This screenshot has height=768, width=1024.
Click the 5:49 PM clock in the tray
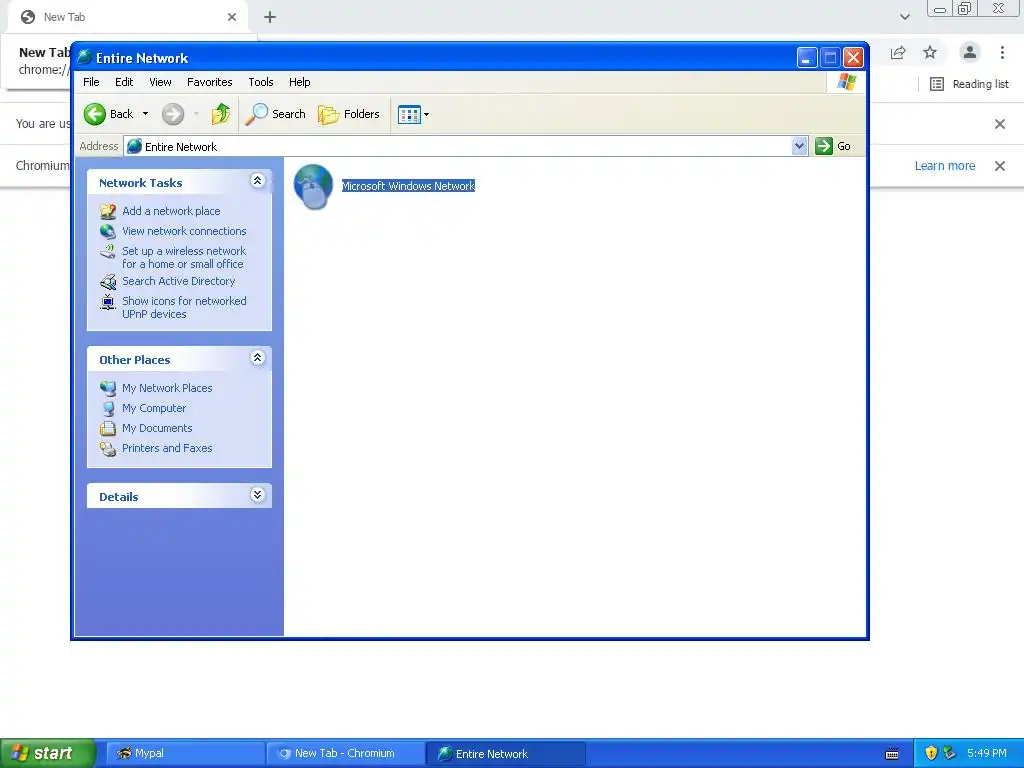[987, 753]
